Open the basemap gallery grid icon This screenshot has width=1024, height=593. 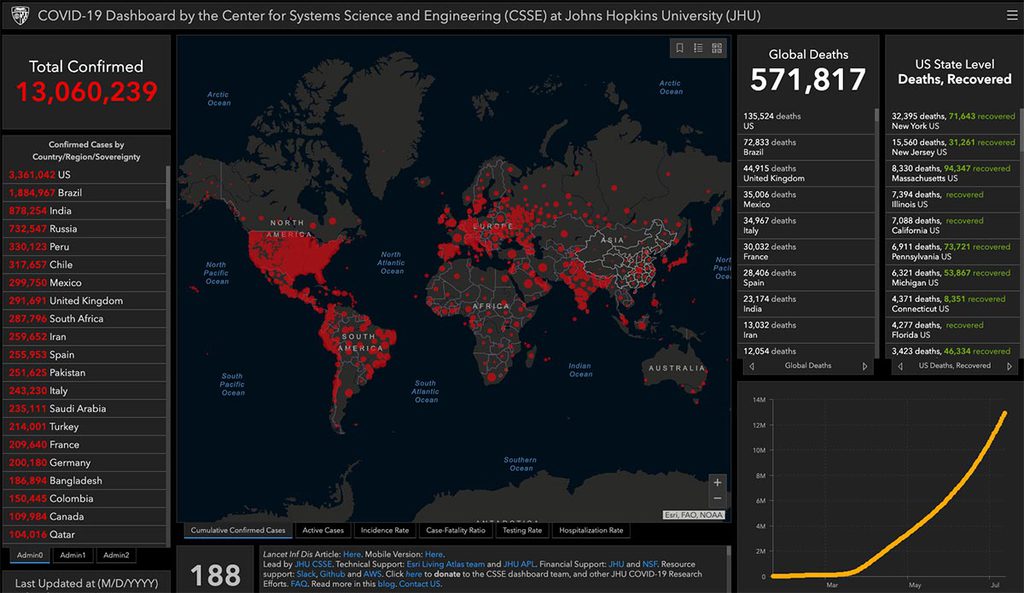[x=717, y=48]
